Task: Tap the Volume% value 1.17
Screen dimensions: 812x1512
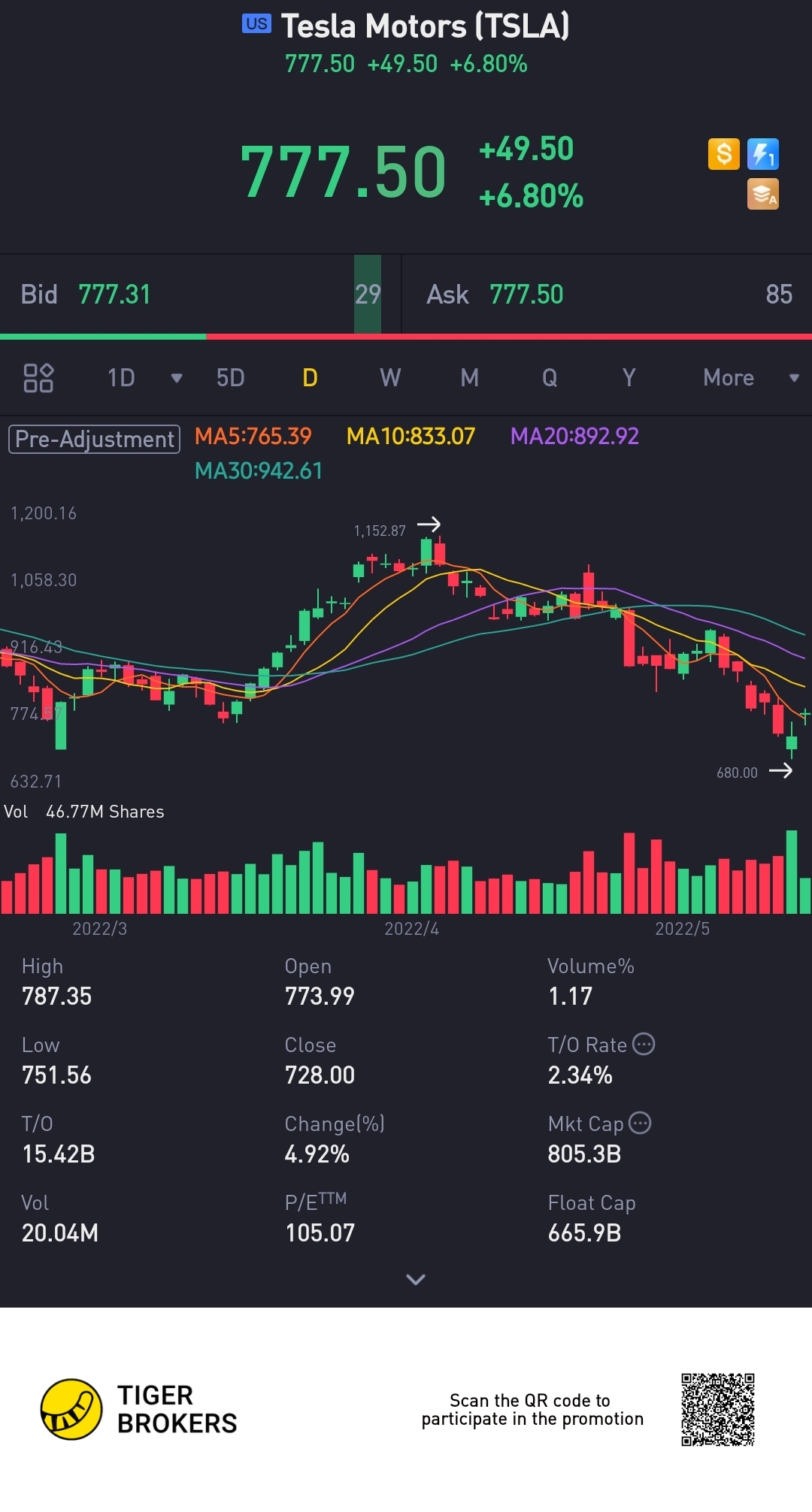Action: pyautogui.click(x=570, y=996)
